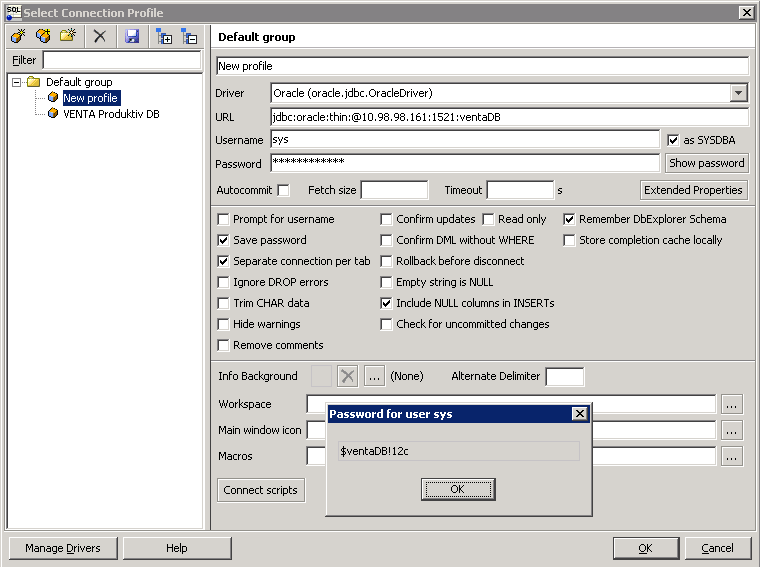Viewport: 760px width, 567px height.
Task: Click the new profile group folder icon
Action: pos(68,37)
